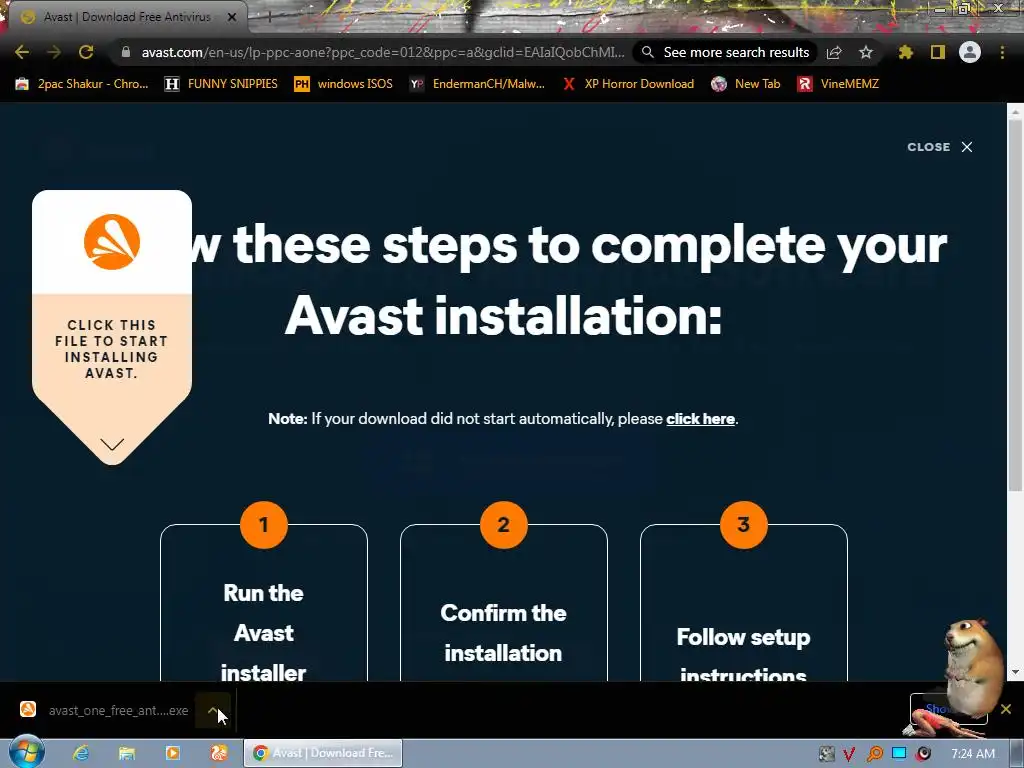View site security lock info
The width and height of the screenshot is (1024, 768).
click(x=126, y=52)
